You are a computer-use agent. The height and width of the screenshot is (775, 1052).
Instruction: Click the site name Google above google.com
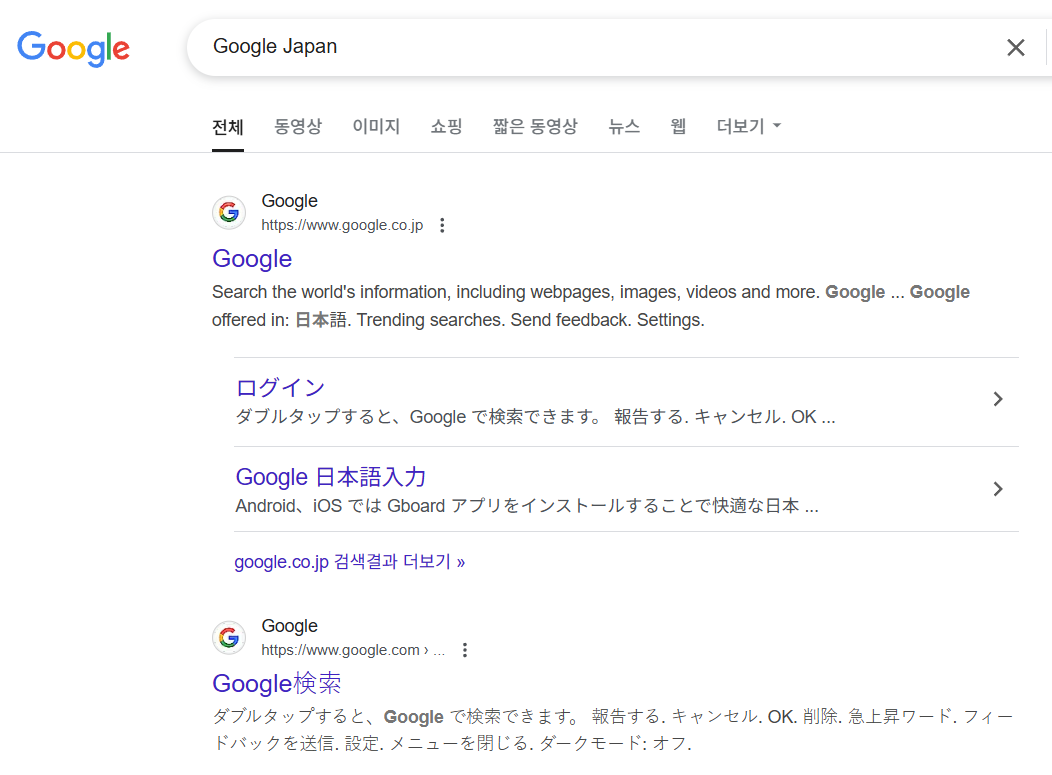[289, 626]
